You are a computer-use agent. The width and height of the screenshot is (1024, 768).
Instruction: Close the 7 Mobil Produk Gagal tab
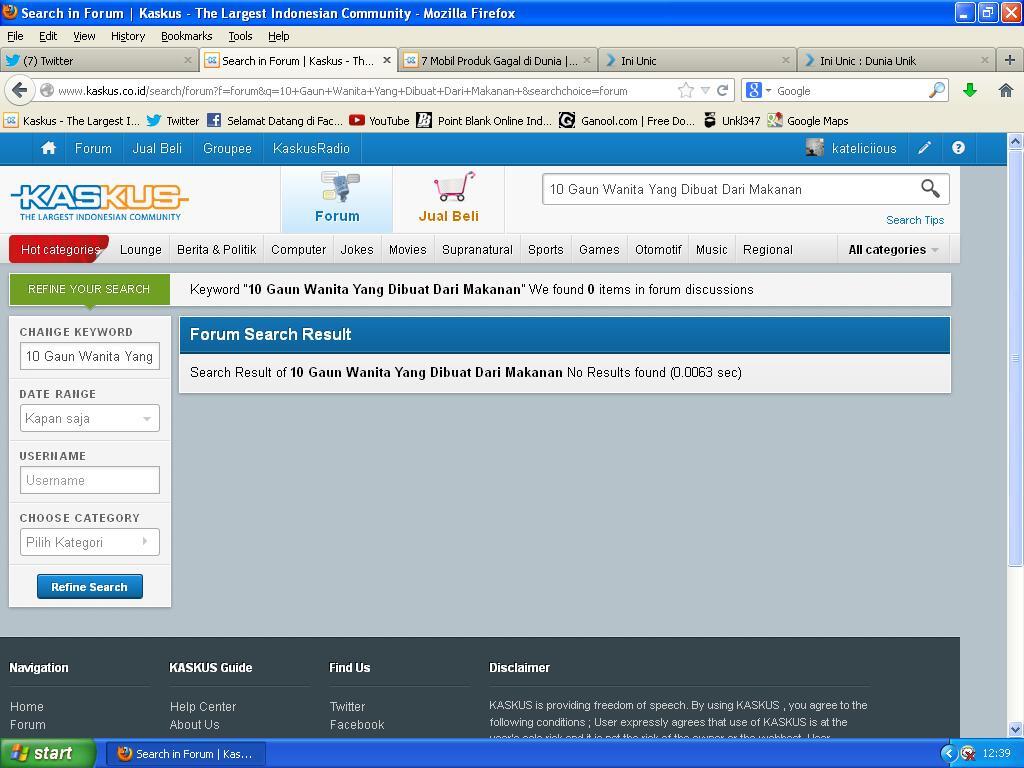point(586,60)
